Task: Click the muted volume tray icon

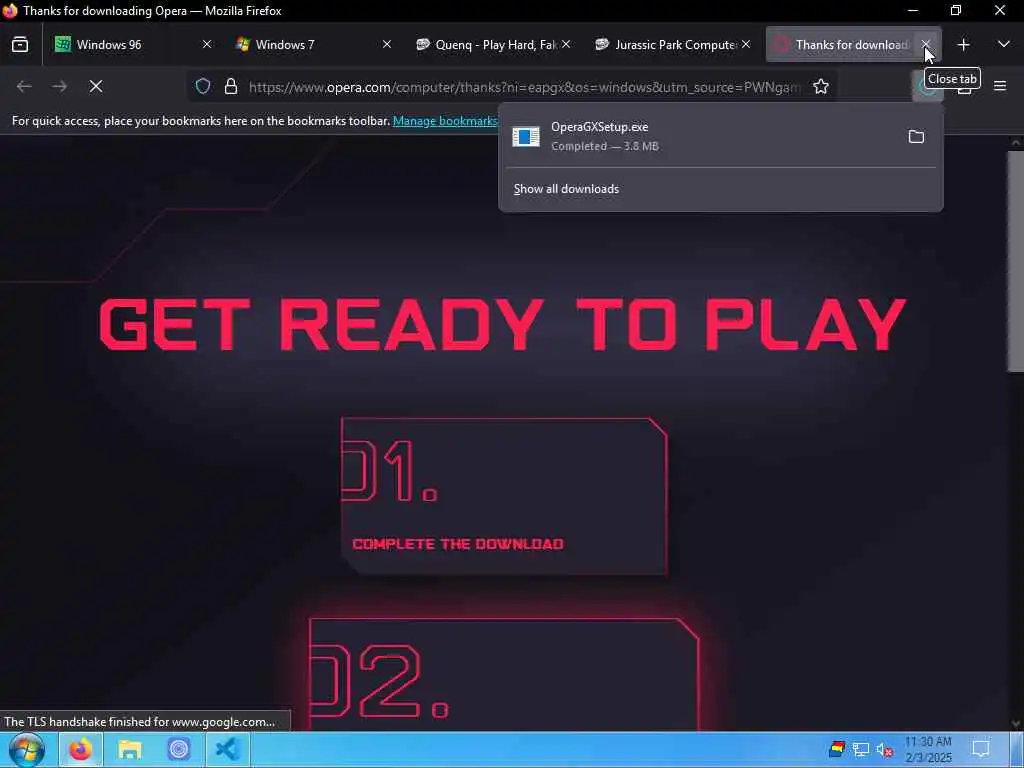Action: [884, 749]
